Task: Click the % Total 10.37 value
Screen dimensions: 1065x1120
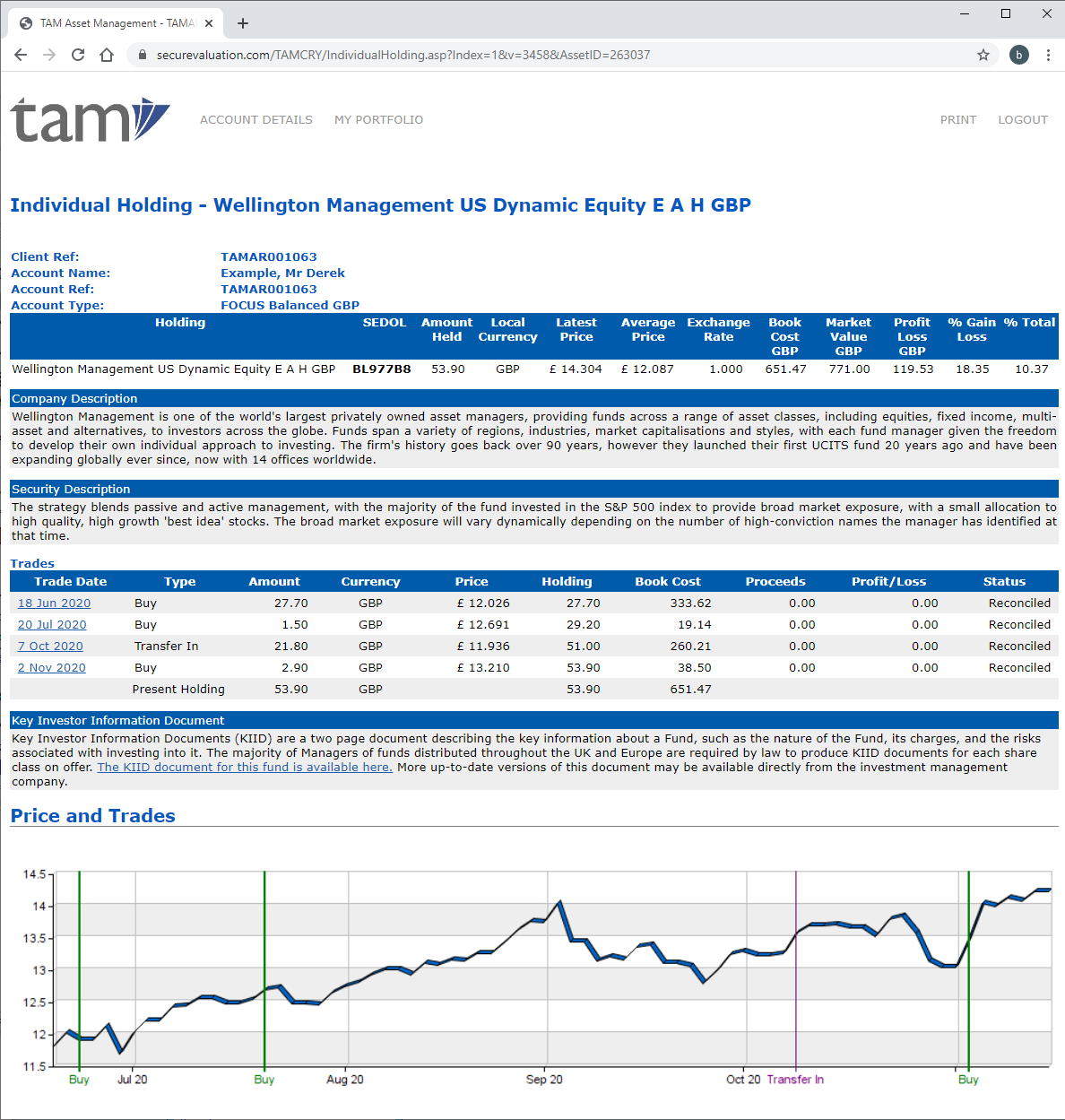Action: (x=1032, y=369)
